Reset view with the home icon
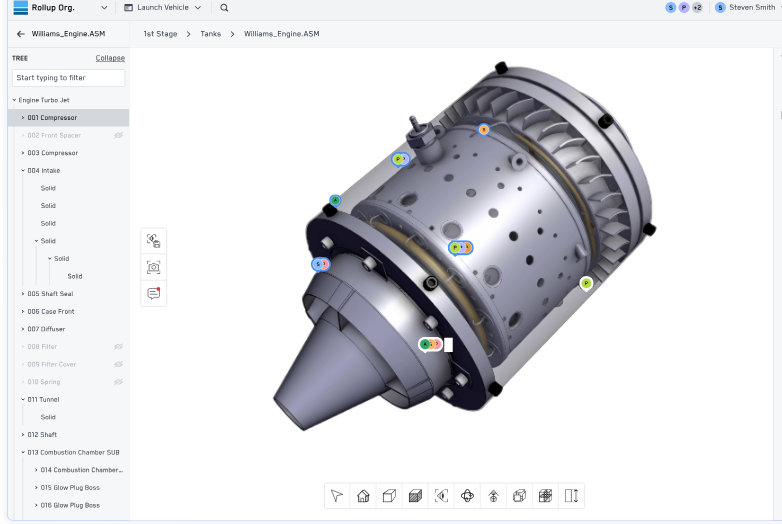782x524 pixels. point(363,496)
